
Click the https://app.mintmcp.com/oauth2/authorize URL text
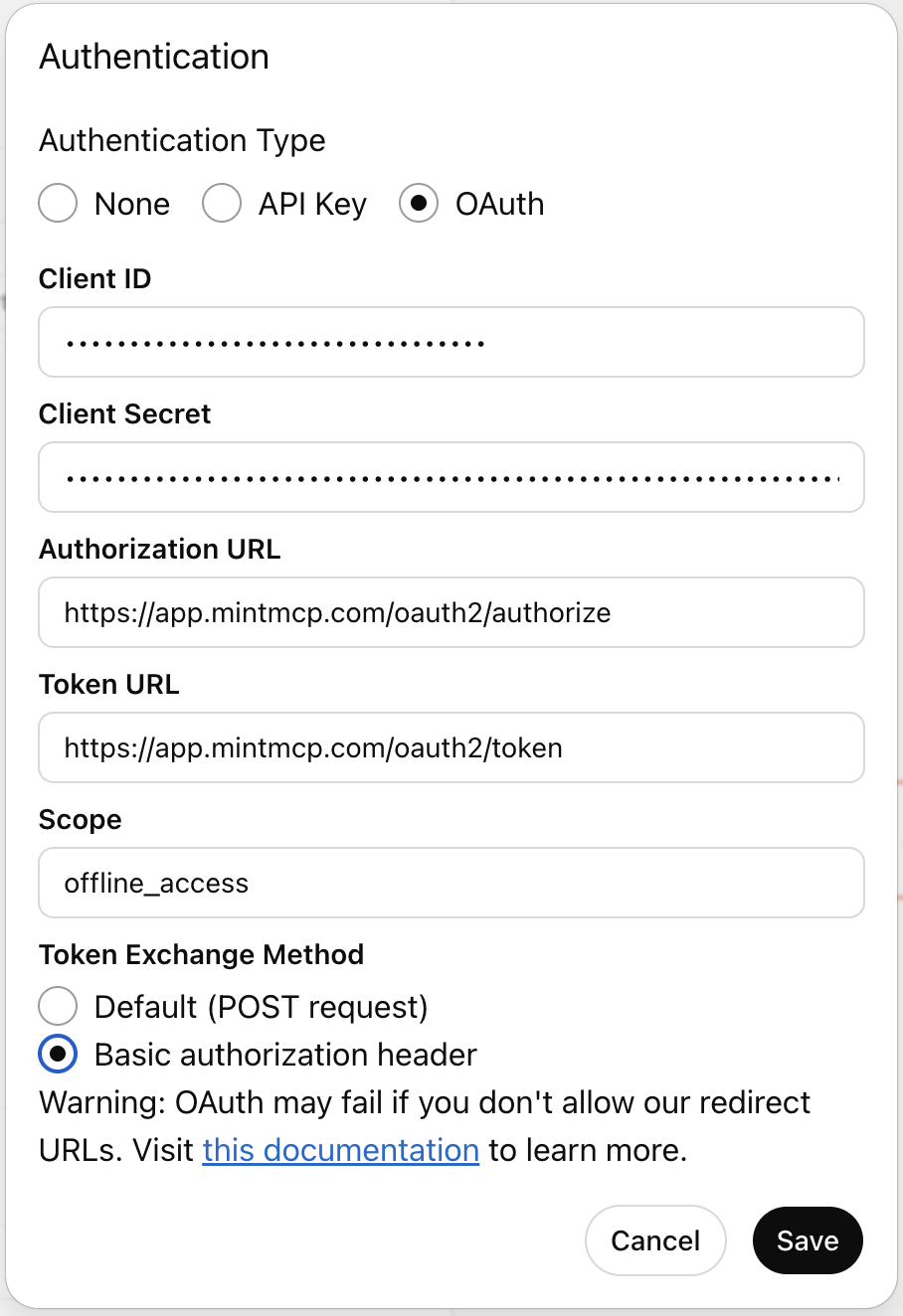(x=335, y=612)
